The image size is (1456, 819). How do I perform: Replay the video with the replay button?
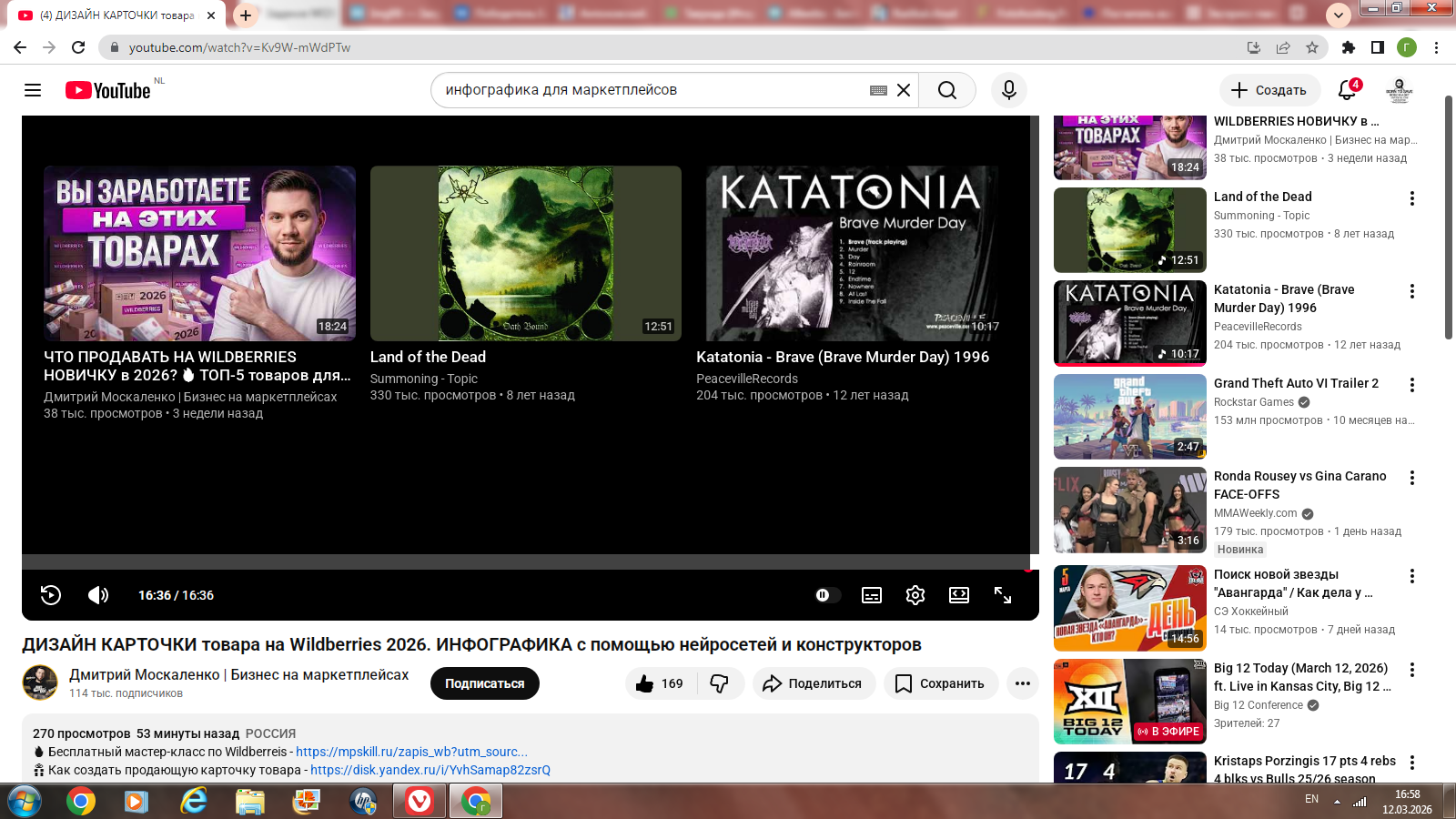[x=51, y=595]
